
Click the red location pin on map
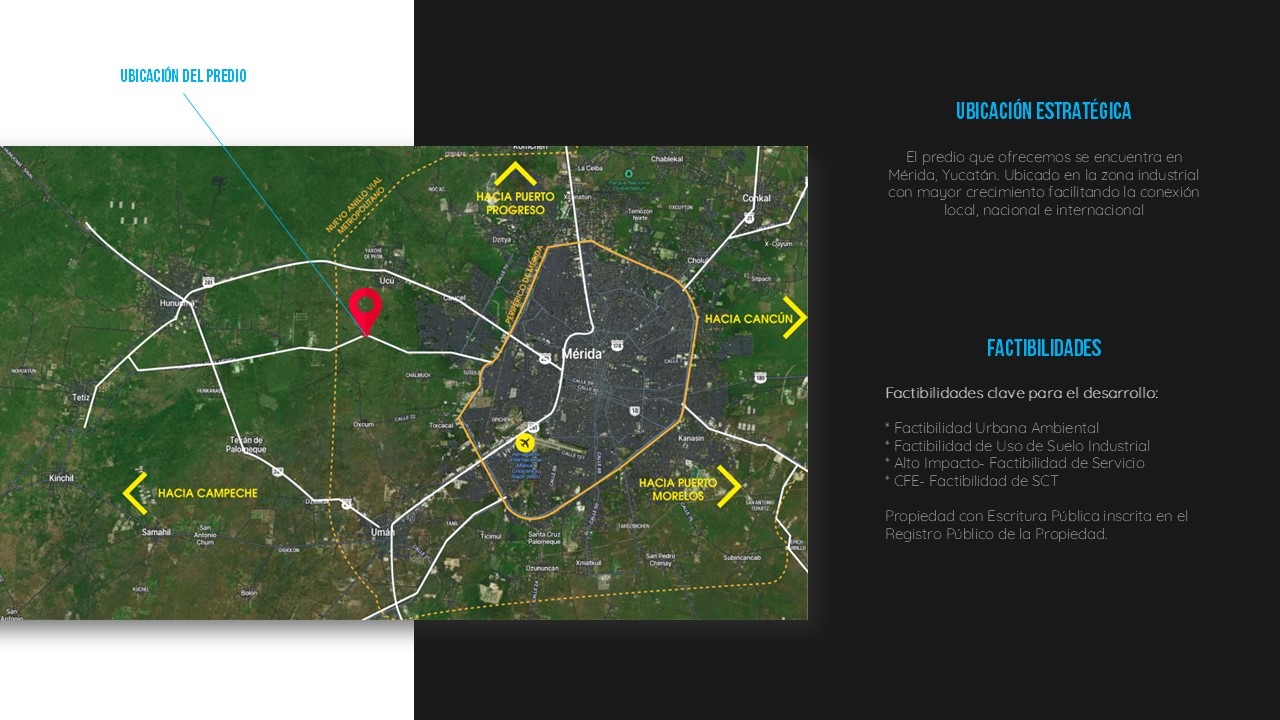365,310
